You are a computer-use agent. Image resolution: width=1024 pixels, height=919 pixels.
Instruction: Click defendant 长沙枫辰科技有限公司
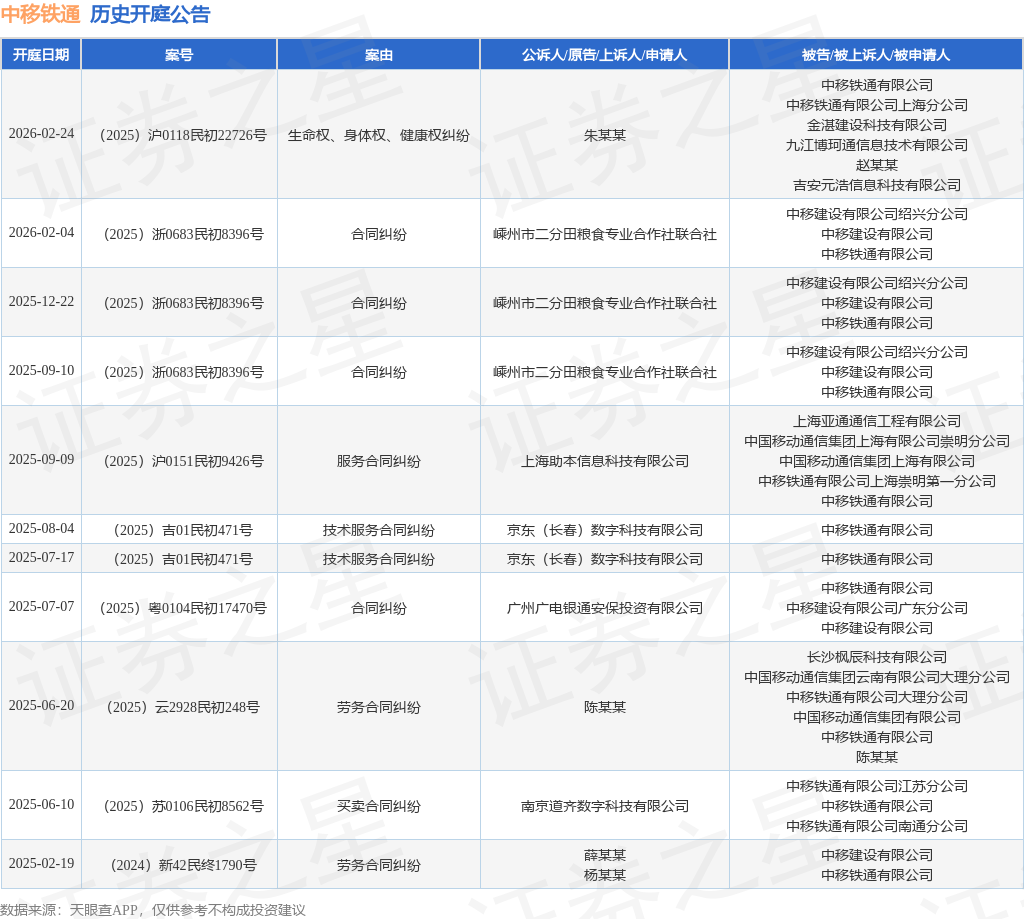pos(876,657)
